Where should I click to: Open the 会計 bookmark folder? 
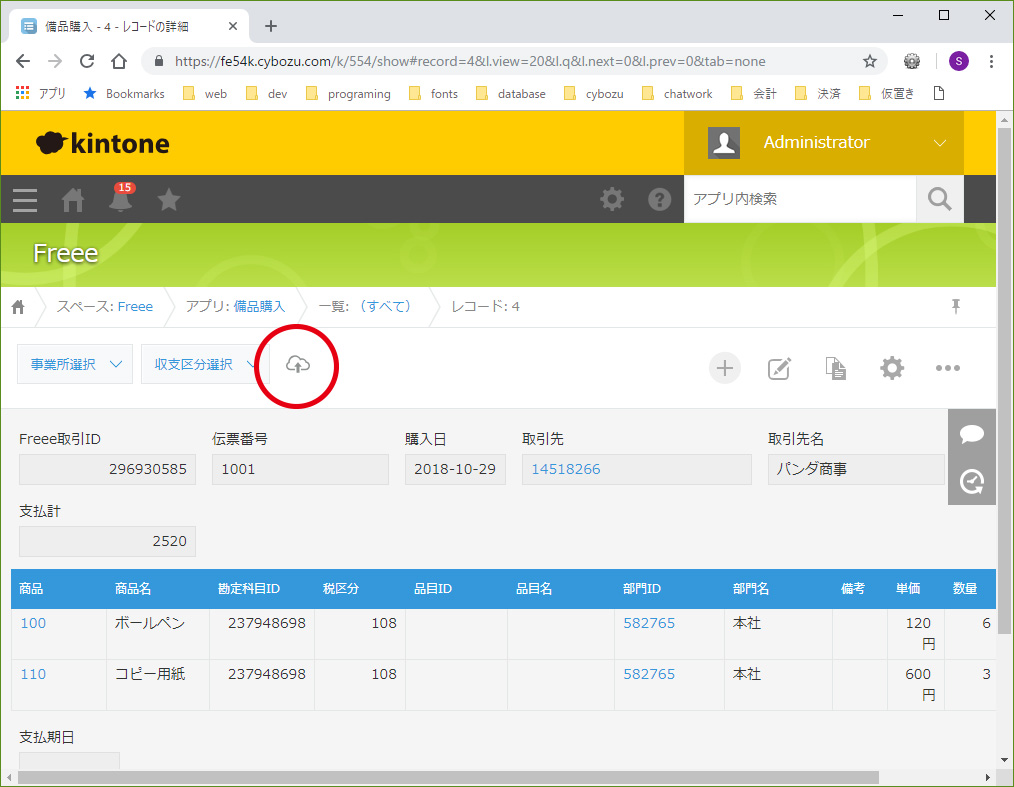[753, 94]
